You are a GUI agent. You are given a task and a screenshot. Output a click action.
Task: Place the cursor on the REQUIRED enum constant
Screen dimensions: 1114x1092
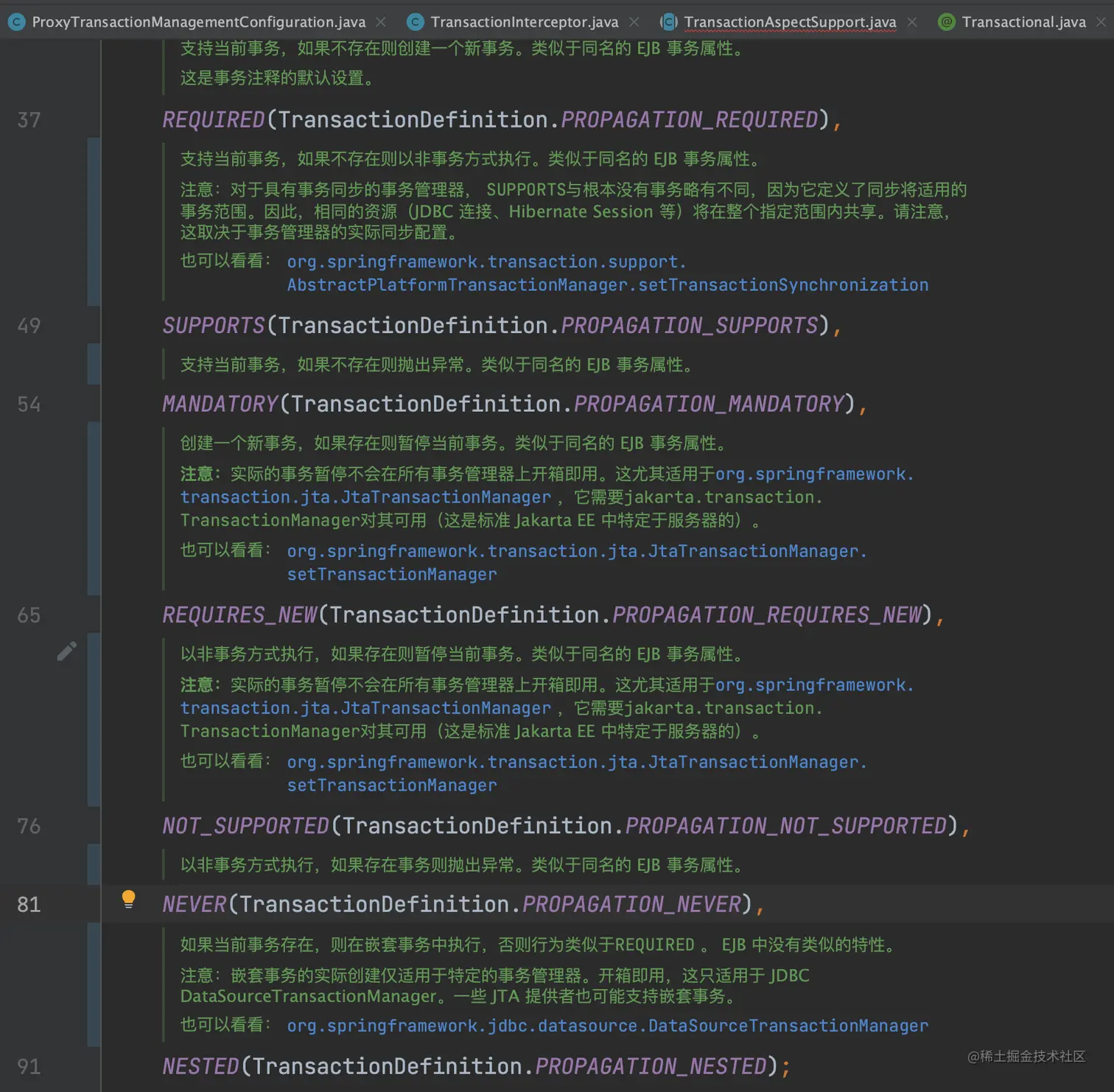click(x=214, y=119)
